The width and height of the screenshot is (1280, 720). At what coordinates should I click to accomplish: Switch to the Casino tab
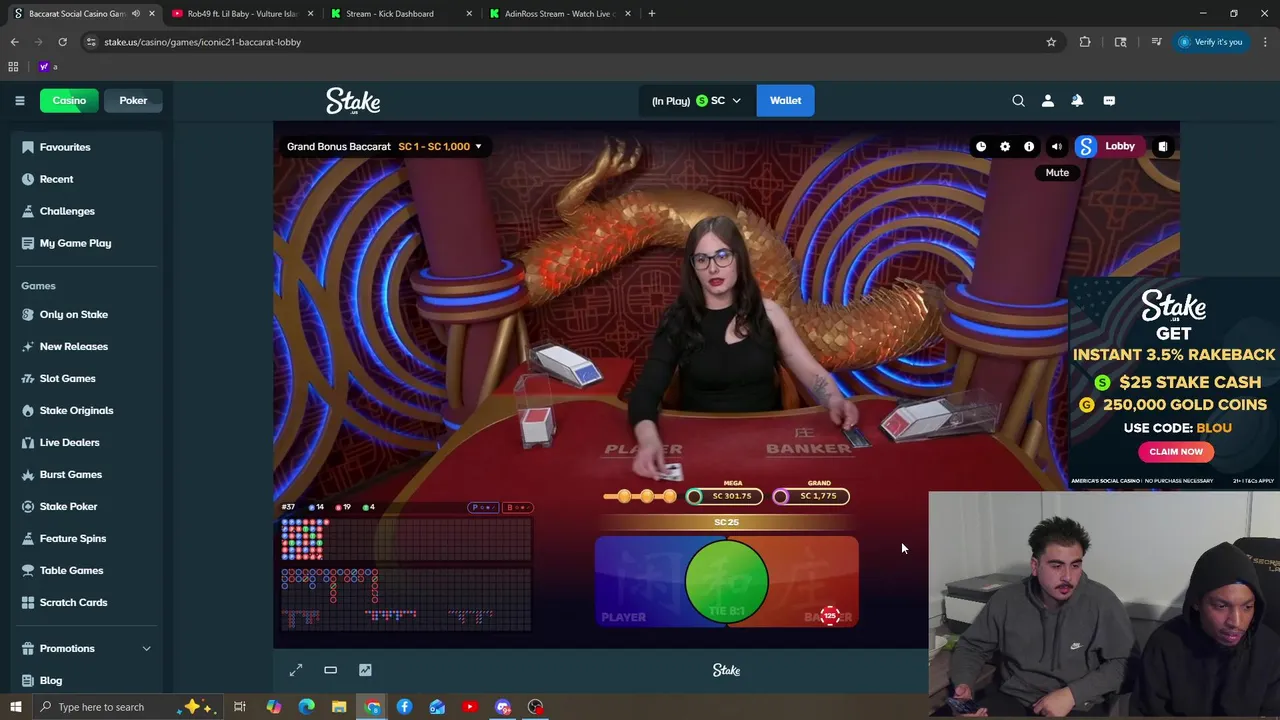pyautogui.click(x=69, y=100)
